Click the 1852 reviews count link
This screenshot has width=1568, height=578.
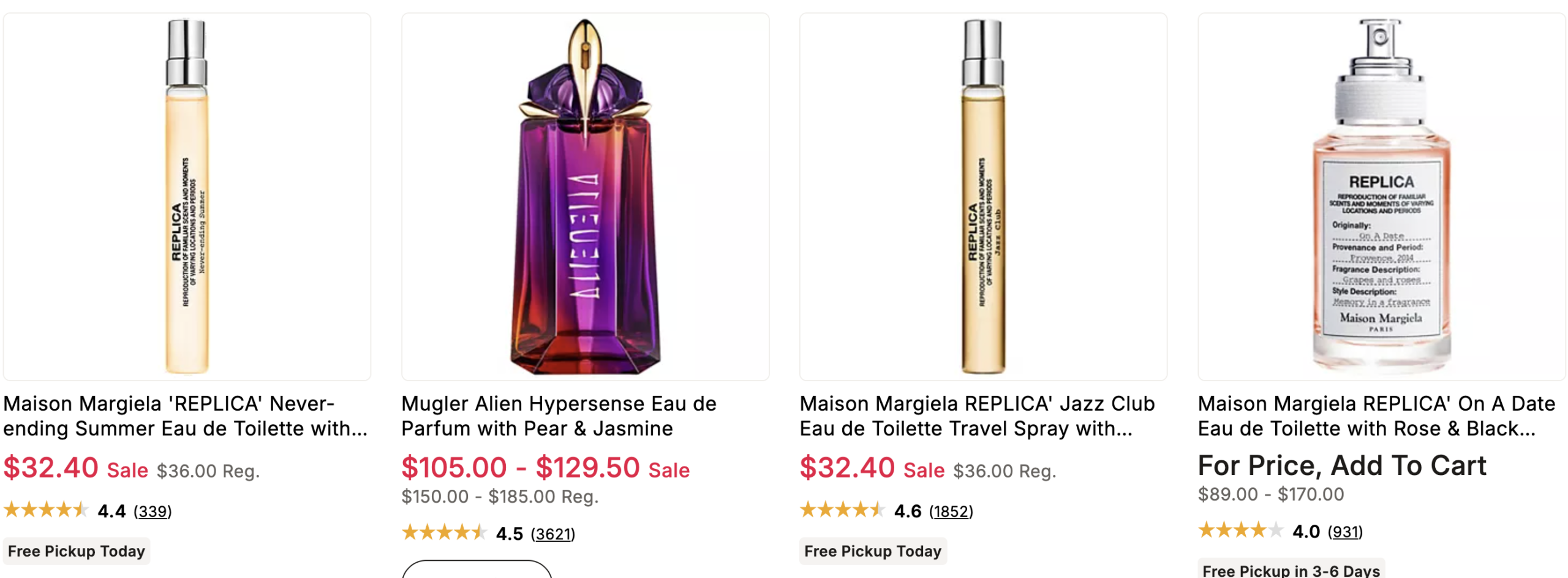[x=950, y=511]
